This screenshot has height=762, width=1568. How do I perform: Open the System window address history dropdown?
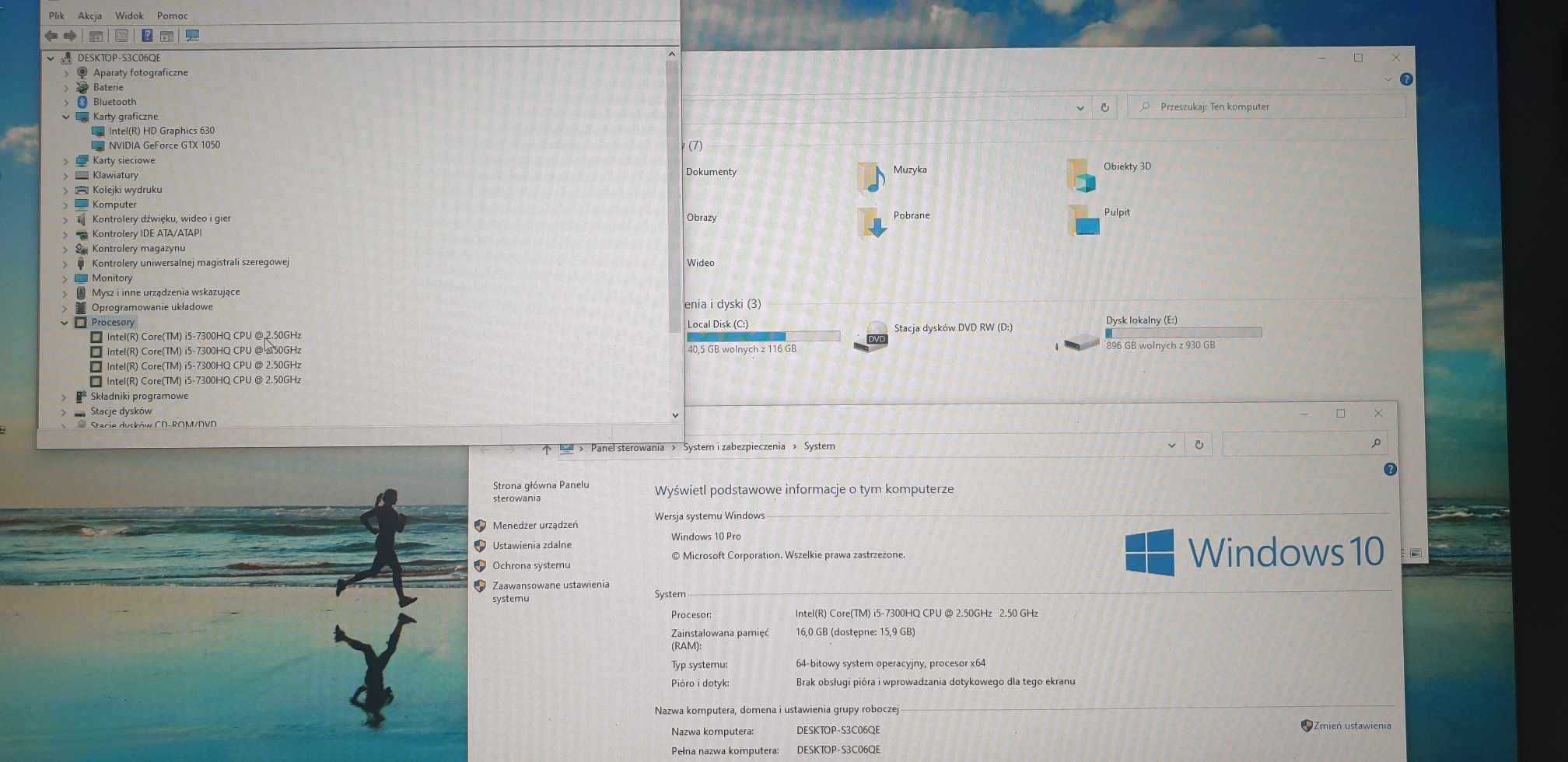(x=1171, y=446)
